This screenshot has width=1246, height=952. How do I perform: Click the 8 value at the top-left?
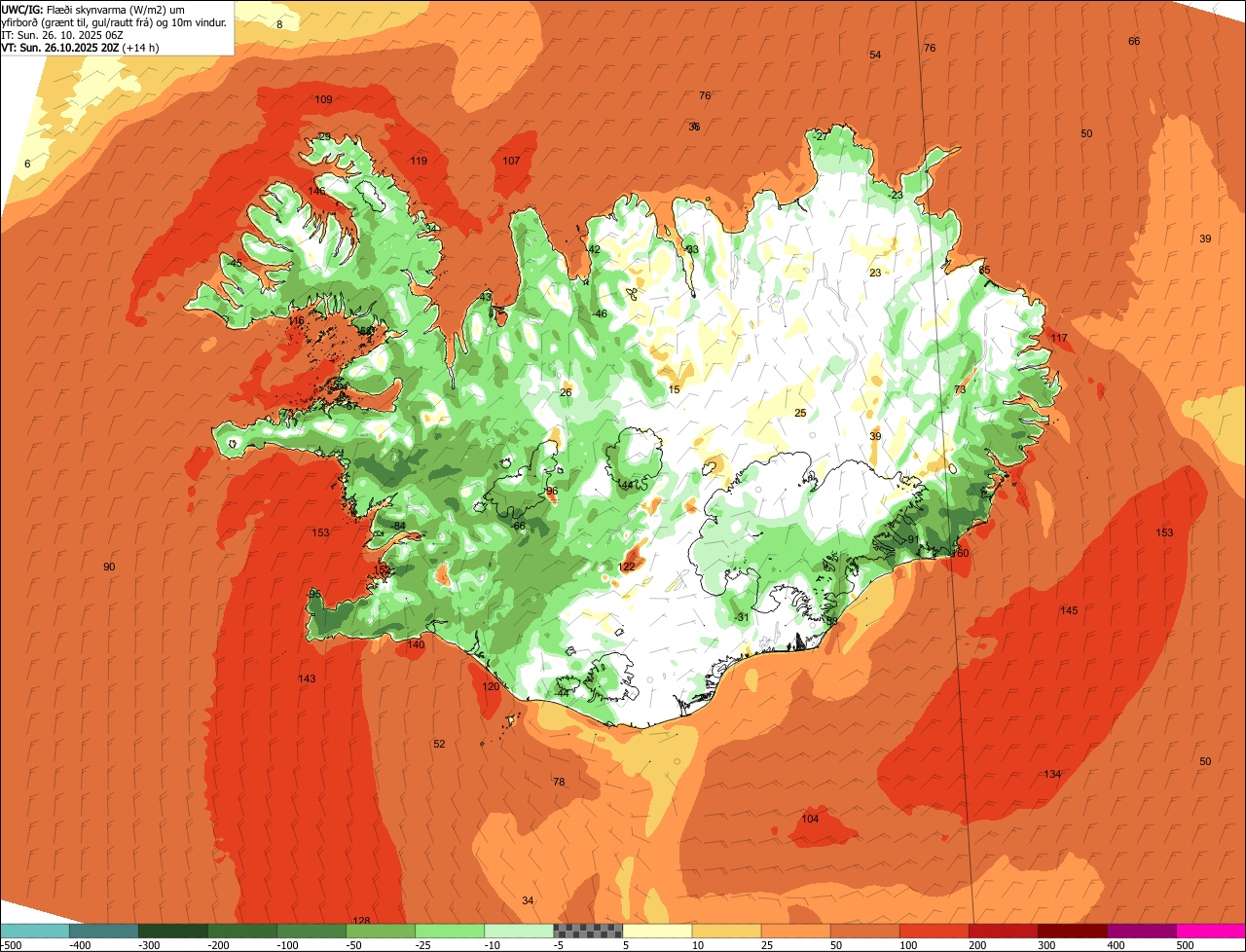[279, 24]
